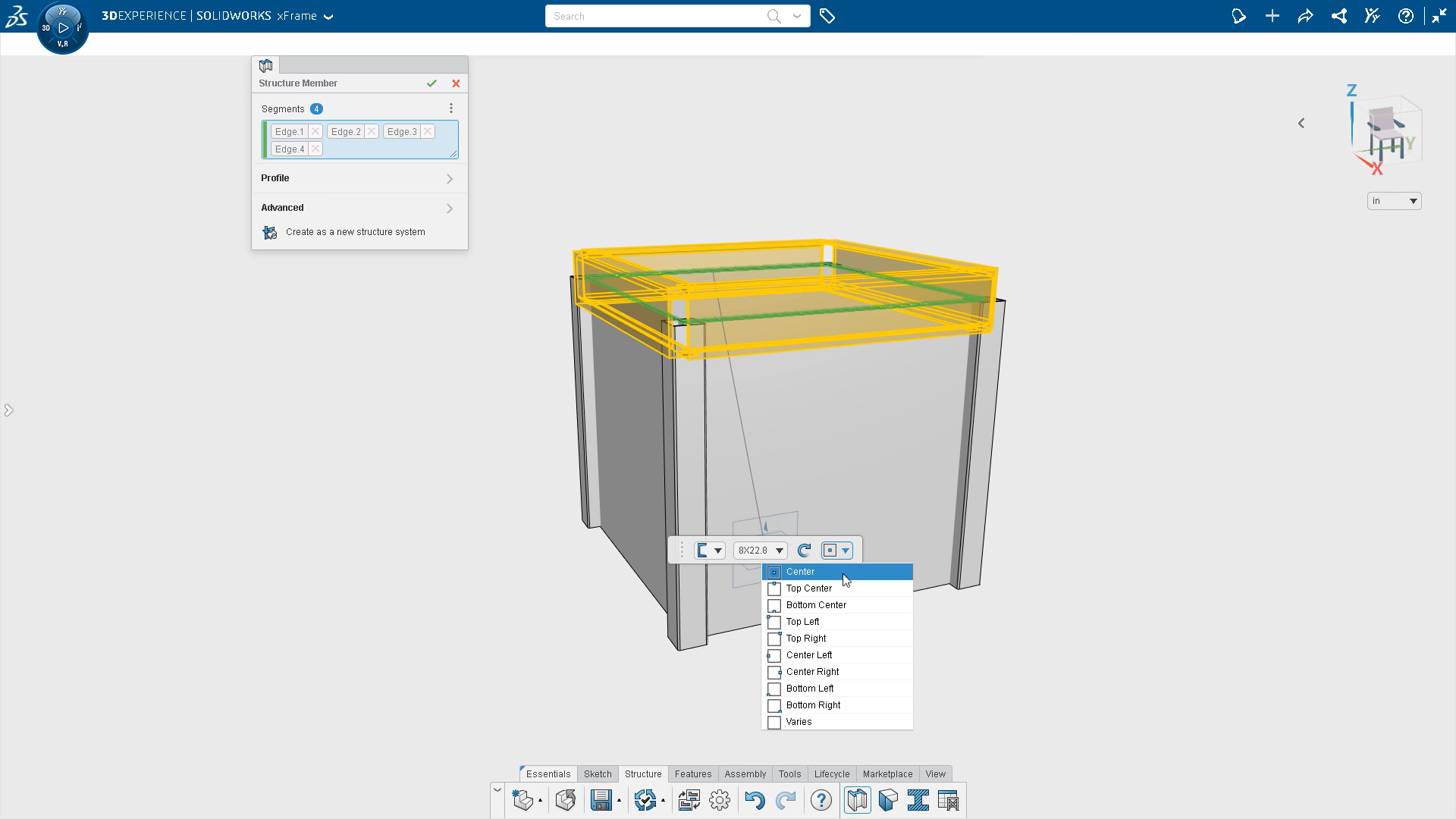
Task: Select the Top Center alignment option
Action: pos(808,588)
